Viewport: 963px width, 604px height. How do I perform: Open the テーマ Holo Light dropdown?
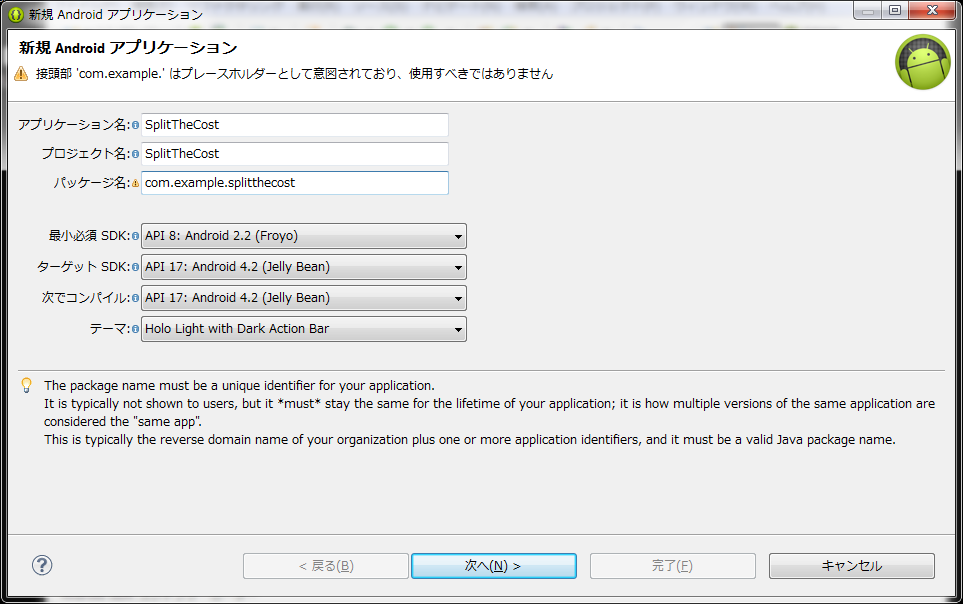tap(303, 329)
